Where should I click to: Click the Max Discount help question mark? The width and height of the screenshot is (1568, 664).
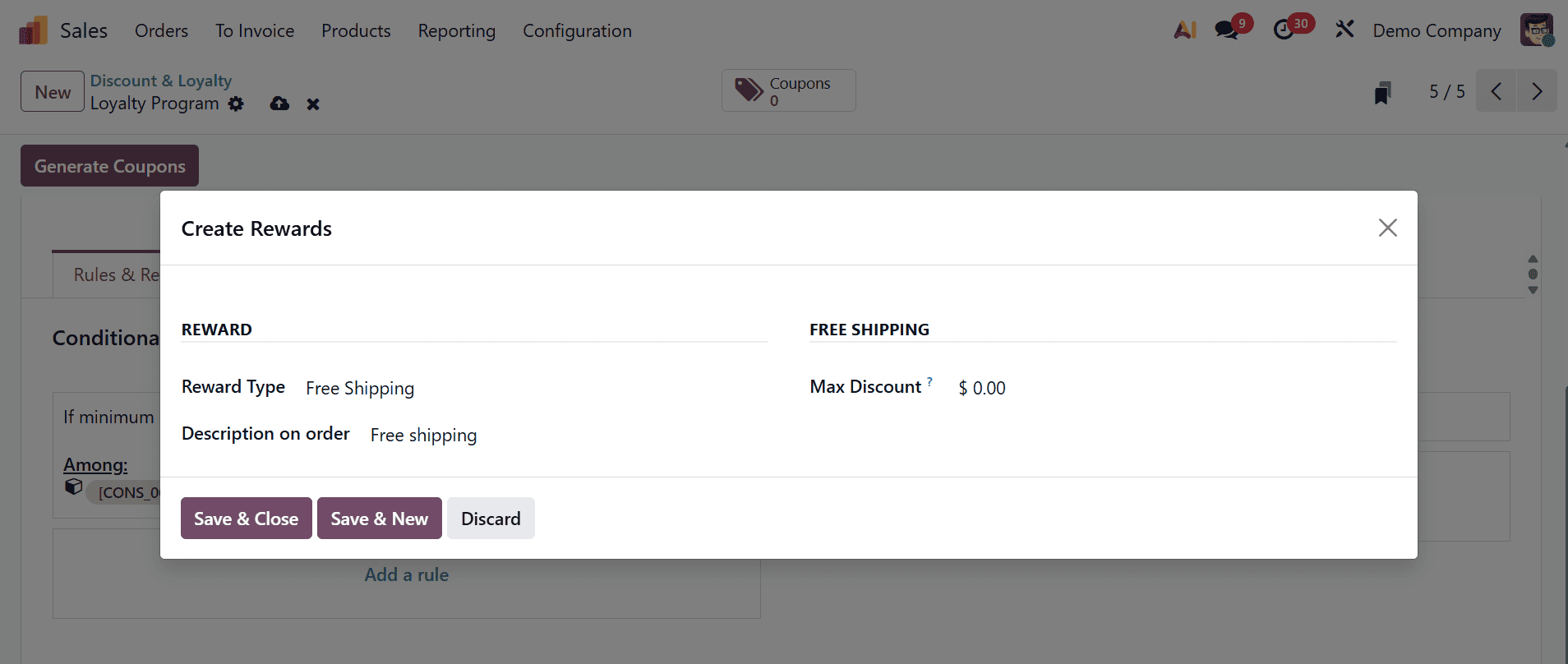point(930,380)
